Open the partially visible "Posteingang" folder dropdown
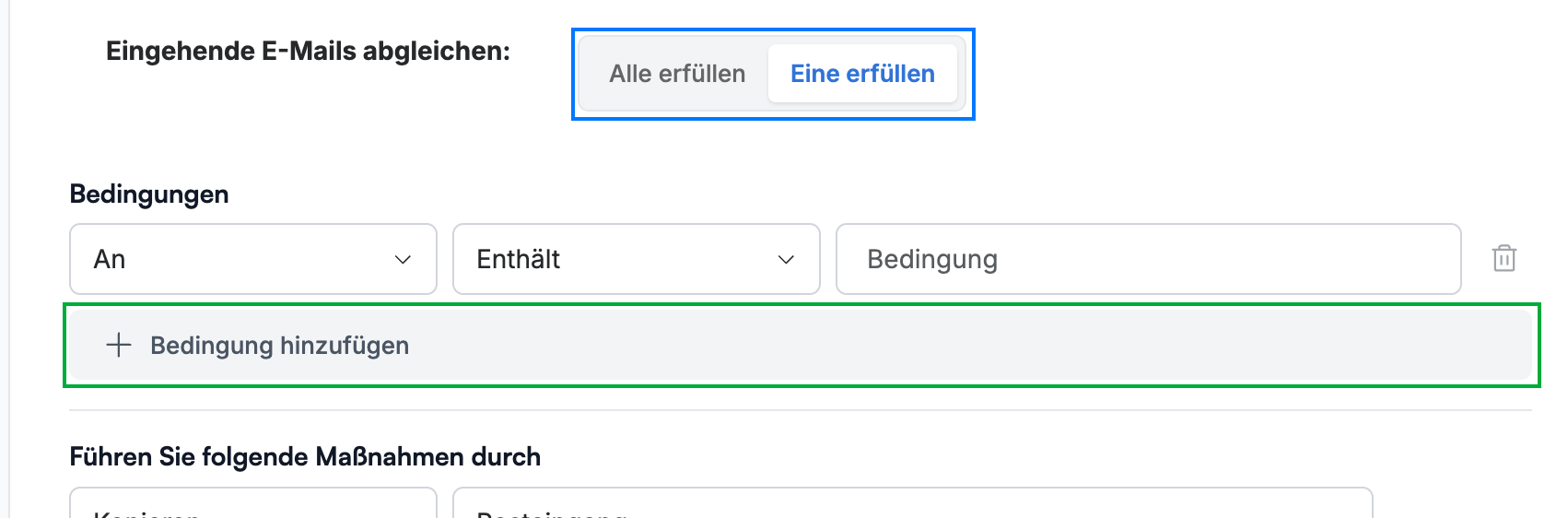 (913, 502)
